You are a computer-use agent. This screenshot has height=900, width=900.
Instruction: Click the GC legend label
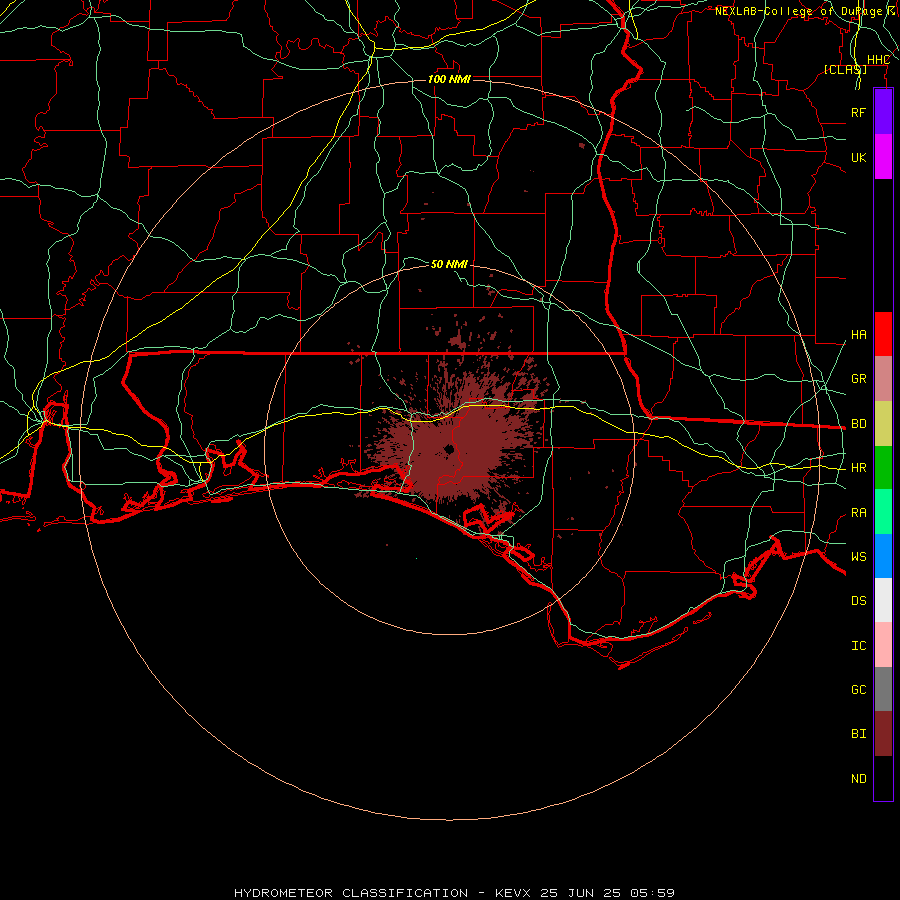(858, 690)
